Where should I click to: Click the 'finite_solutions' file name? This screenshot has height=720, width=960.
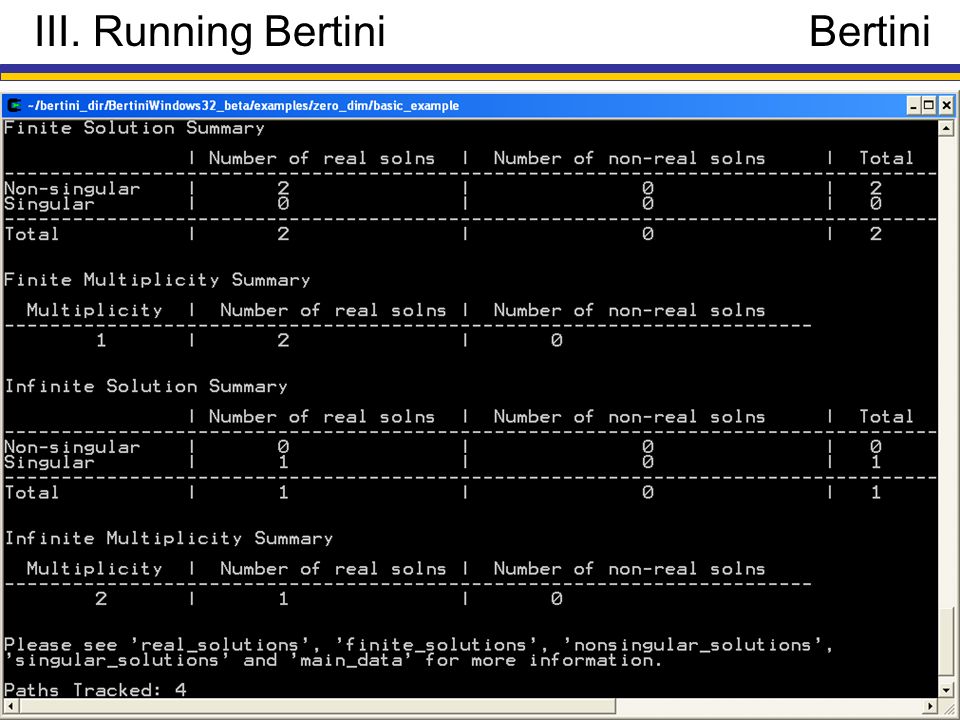[x=437, y=645]
